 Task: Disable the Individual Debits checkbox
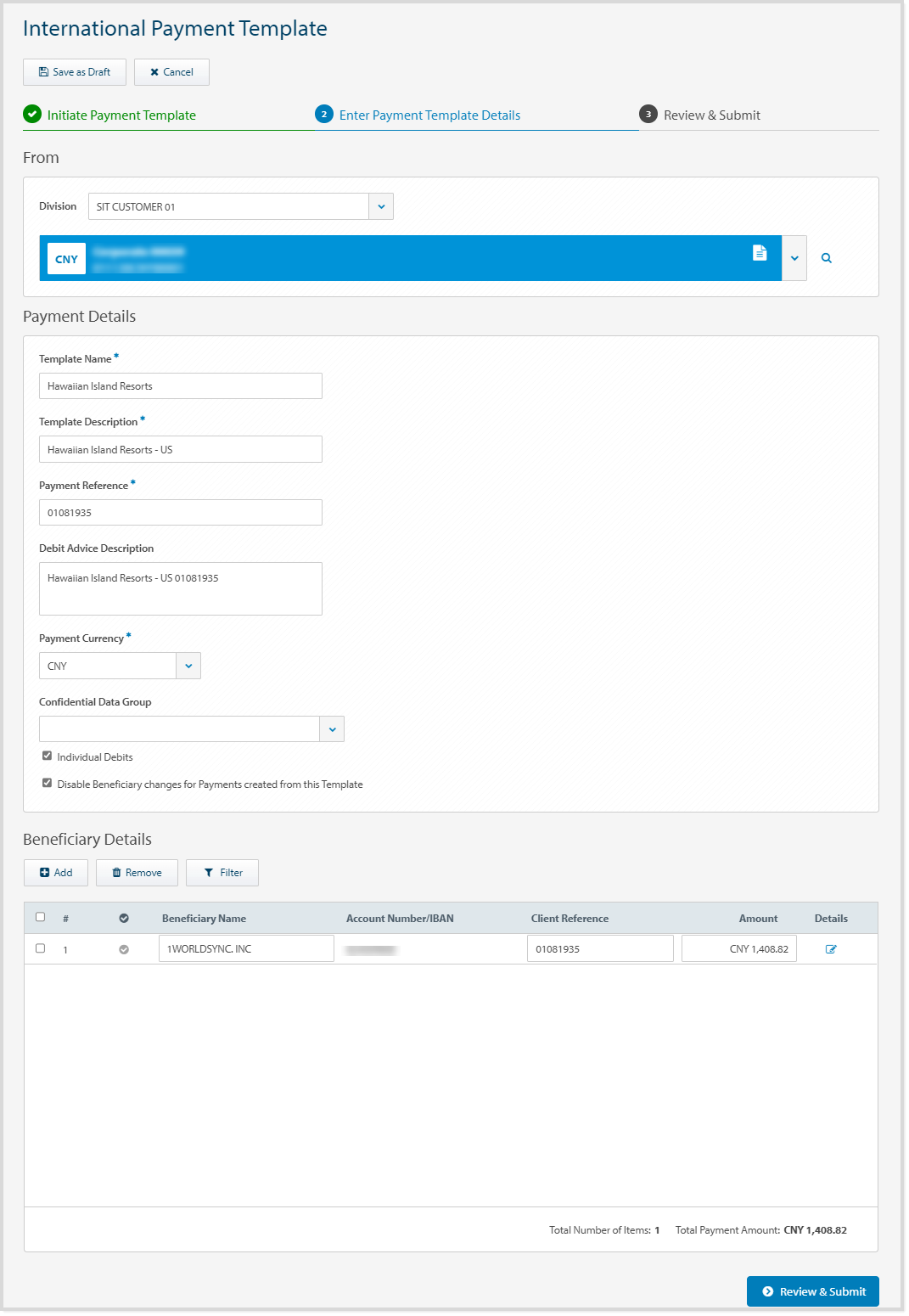tap(47, 756)
